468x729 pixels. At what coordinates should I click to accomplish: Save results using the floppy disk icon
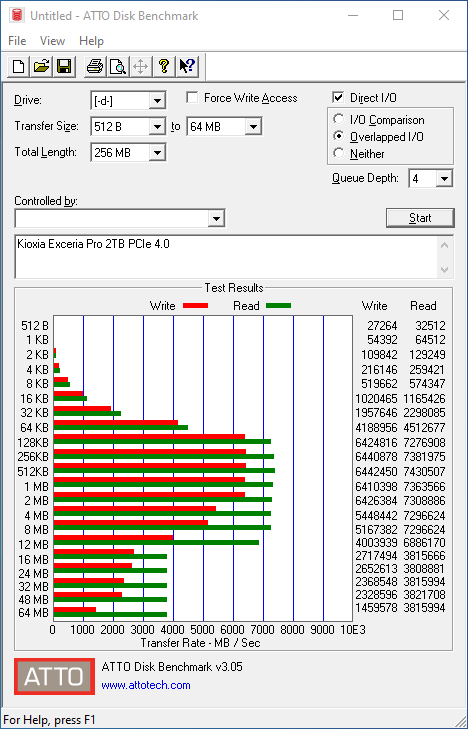click(64, 66)
